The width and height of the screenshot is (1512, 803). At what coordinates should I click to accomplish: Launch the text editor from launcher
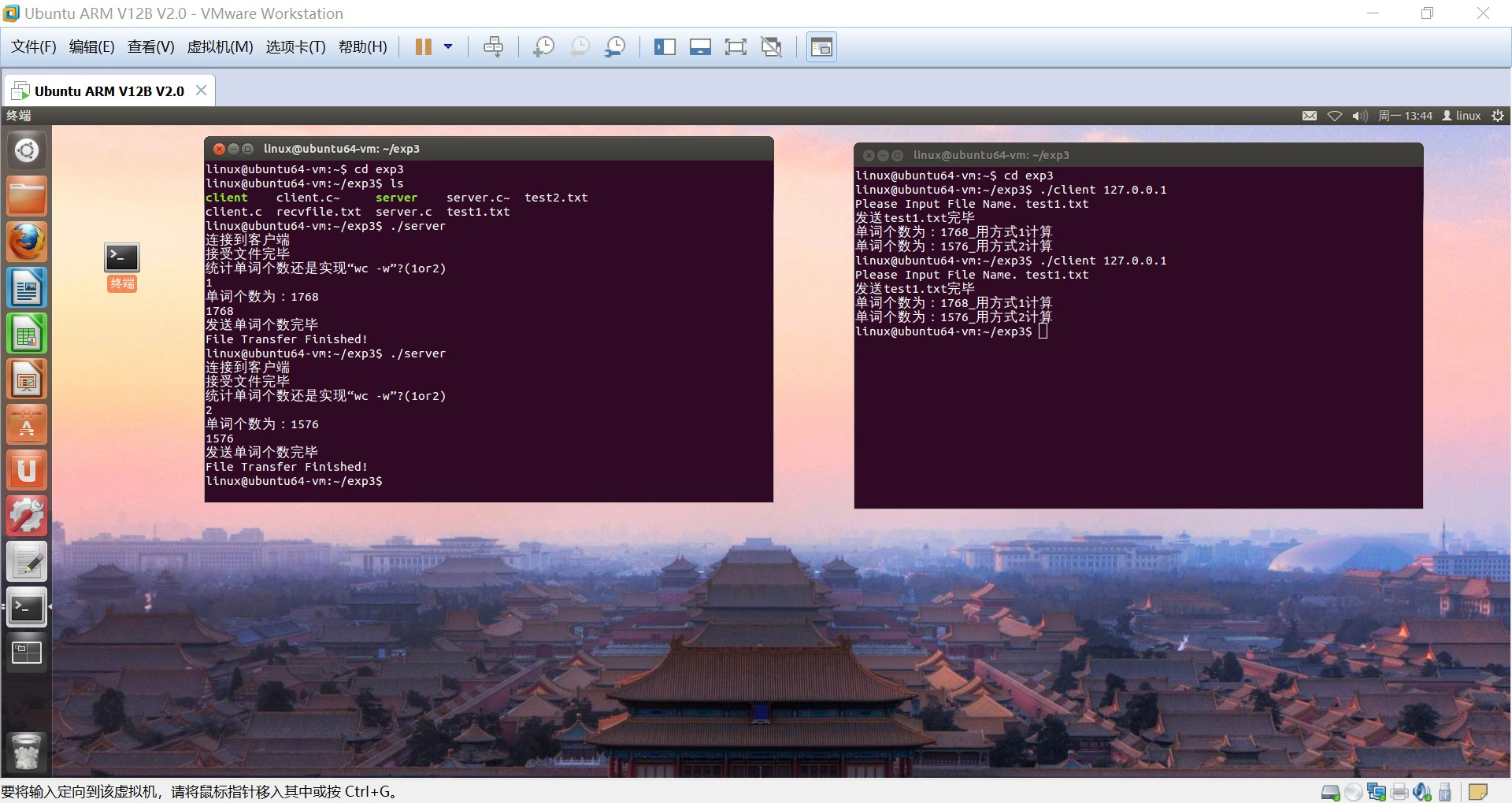(27, 562)
